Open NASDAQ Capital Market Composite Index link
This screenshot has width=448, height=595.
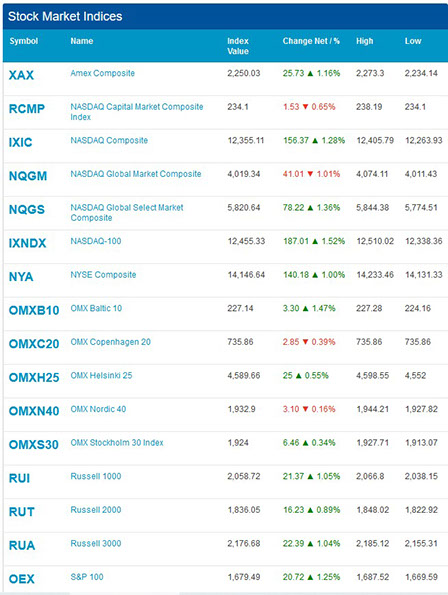pos(137,112)
